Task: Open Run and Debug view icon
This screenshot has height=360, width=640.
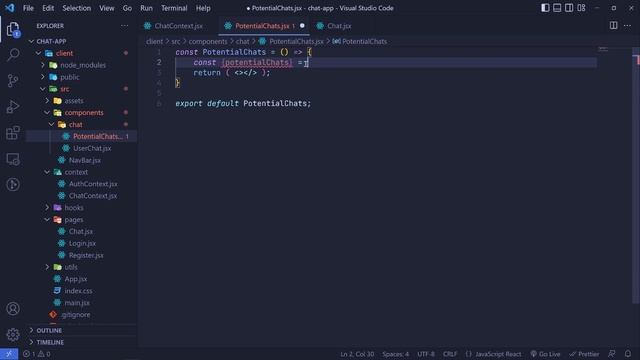Action: click(13, 107)
